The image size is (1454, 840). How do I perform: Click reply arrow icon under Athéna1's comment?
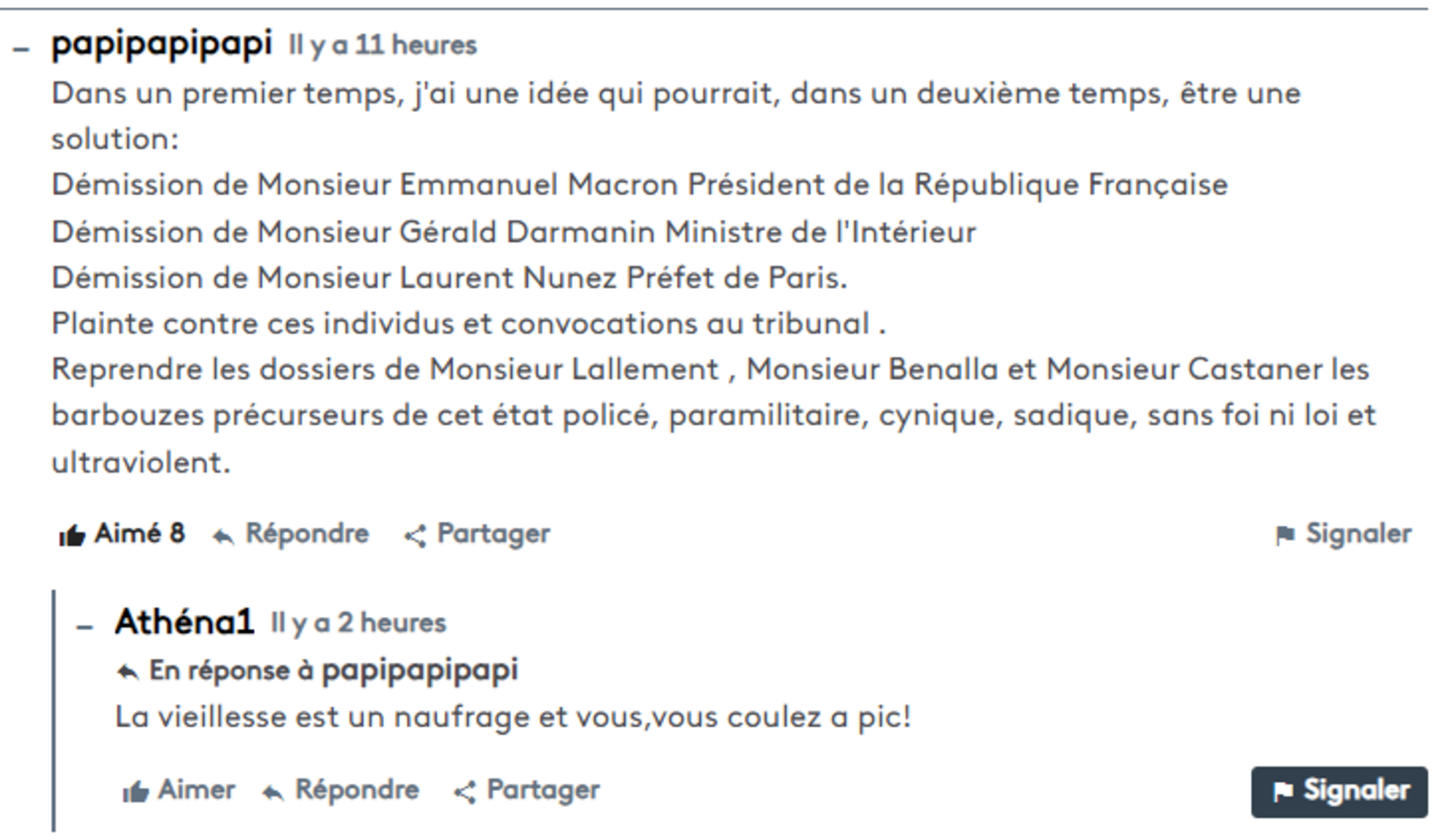pyautogui.click(x=273, y=792)
